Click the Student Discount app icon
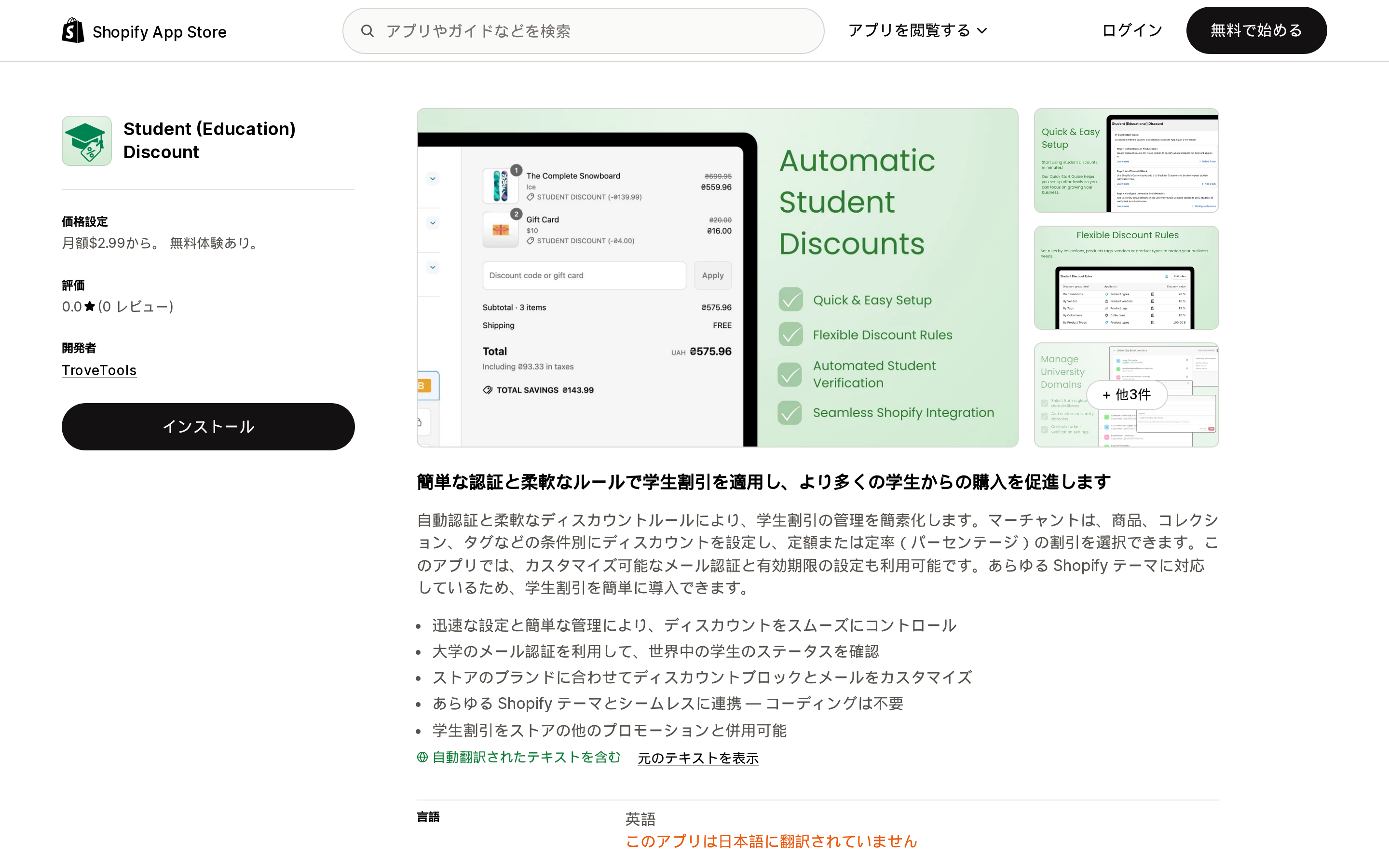1389x868 pixels. click(x=87, y=141)
